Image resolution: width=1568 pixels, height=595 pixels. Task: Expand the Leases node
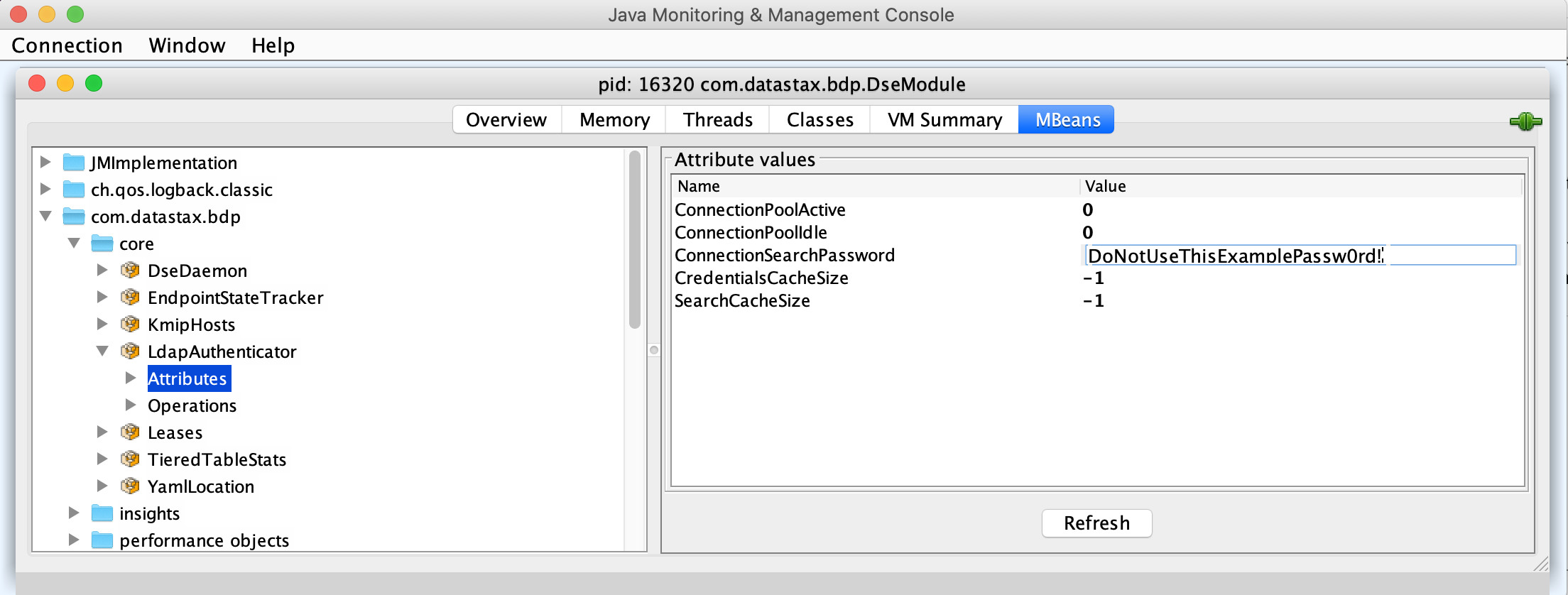[102, 432]
